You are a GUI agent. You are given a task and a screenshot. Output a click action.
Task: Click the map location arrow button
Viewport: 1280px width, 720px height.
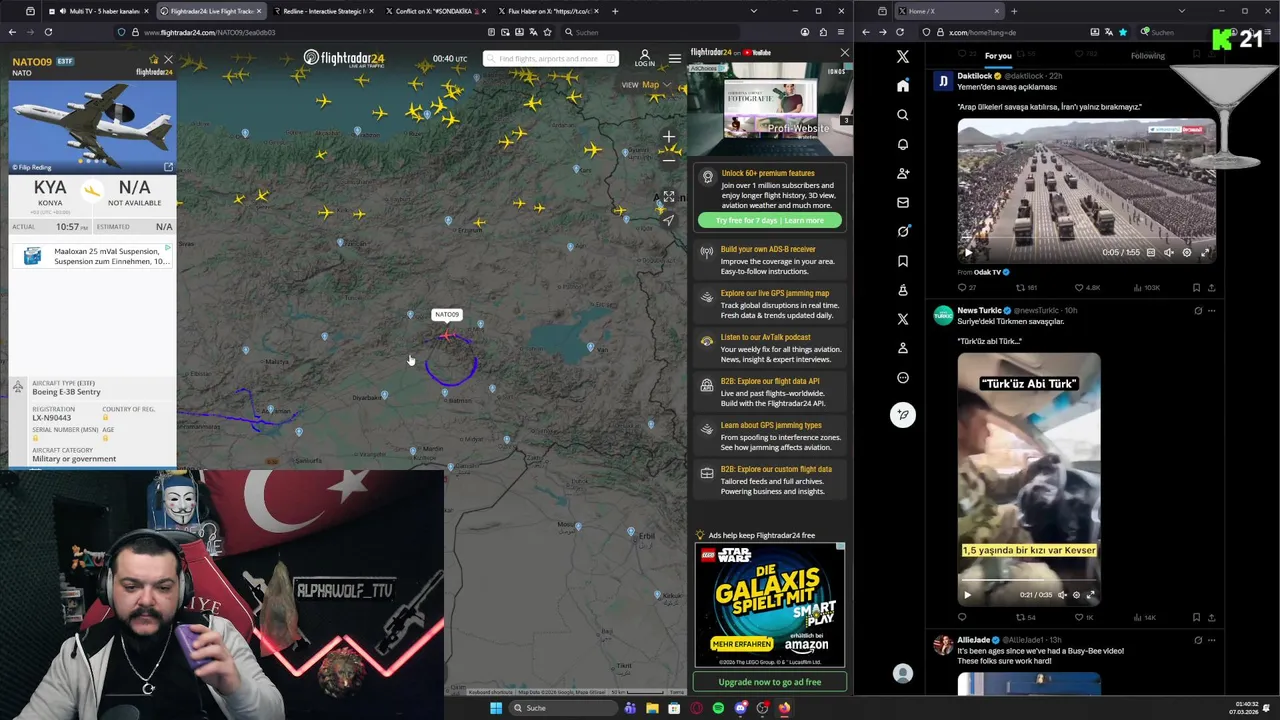[669, 220]
